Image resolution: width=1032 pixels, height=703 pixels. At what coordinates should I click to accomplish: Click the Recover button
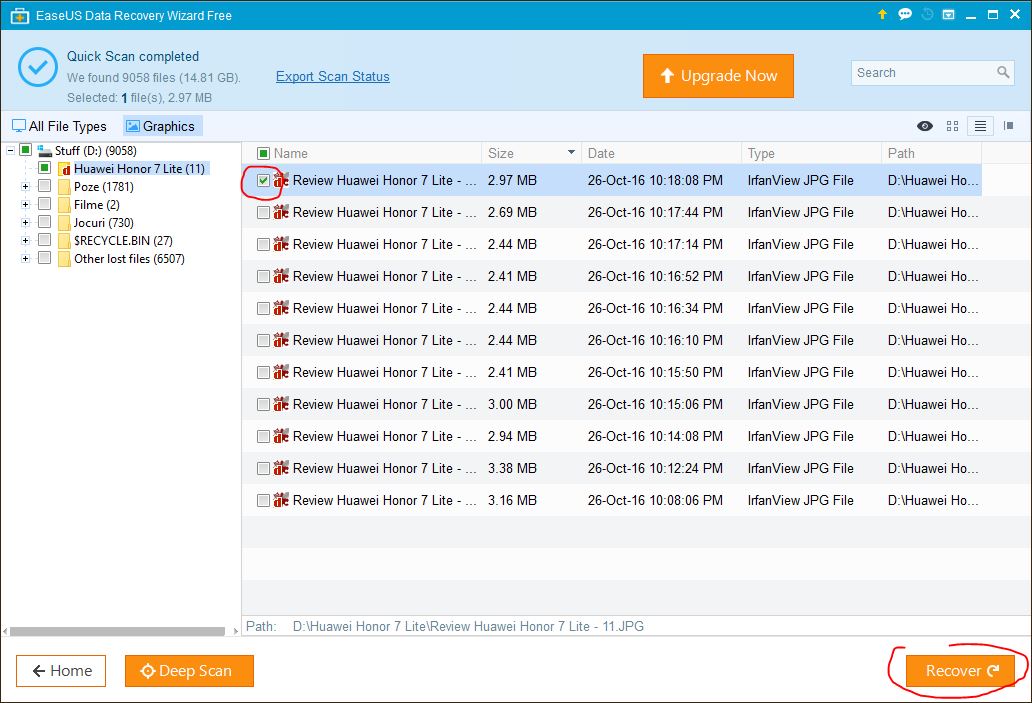[x=960, y=671]
